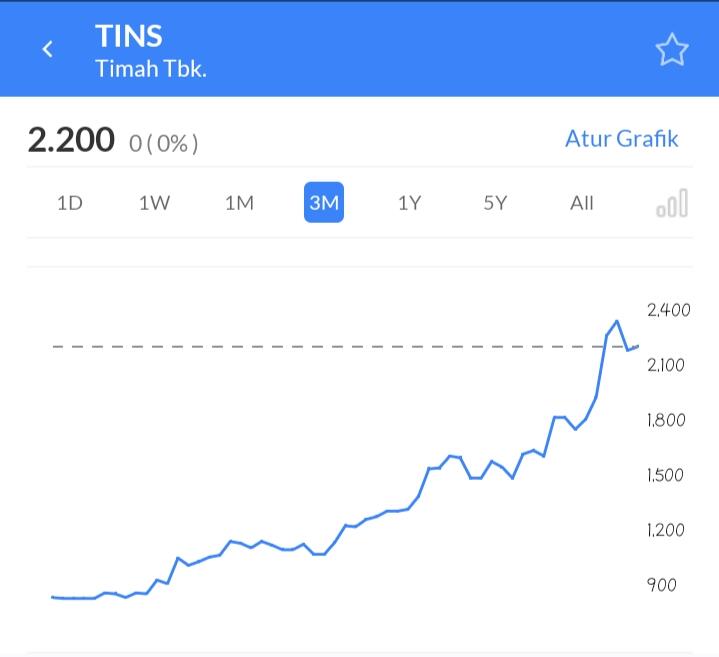This screenshot has height=657, width=719.
Task: View the All time range
Action: [x=581, y=203]
